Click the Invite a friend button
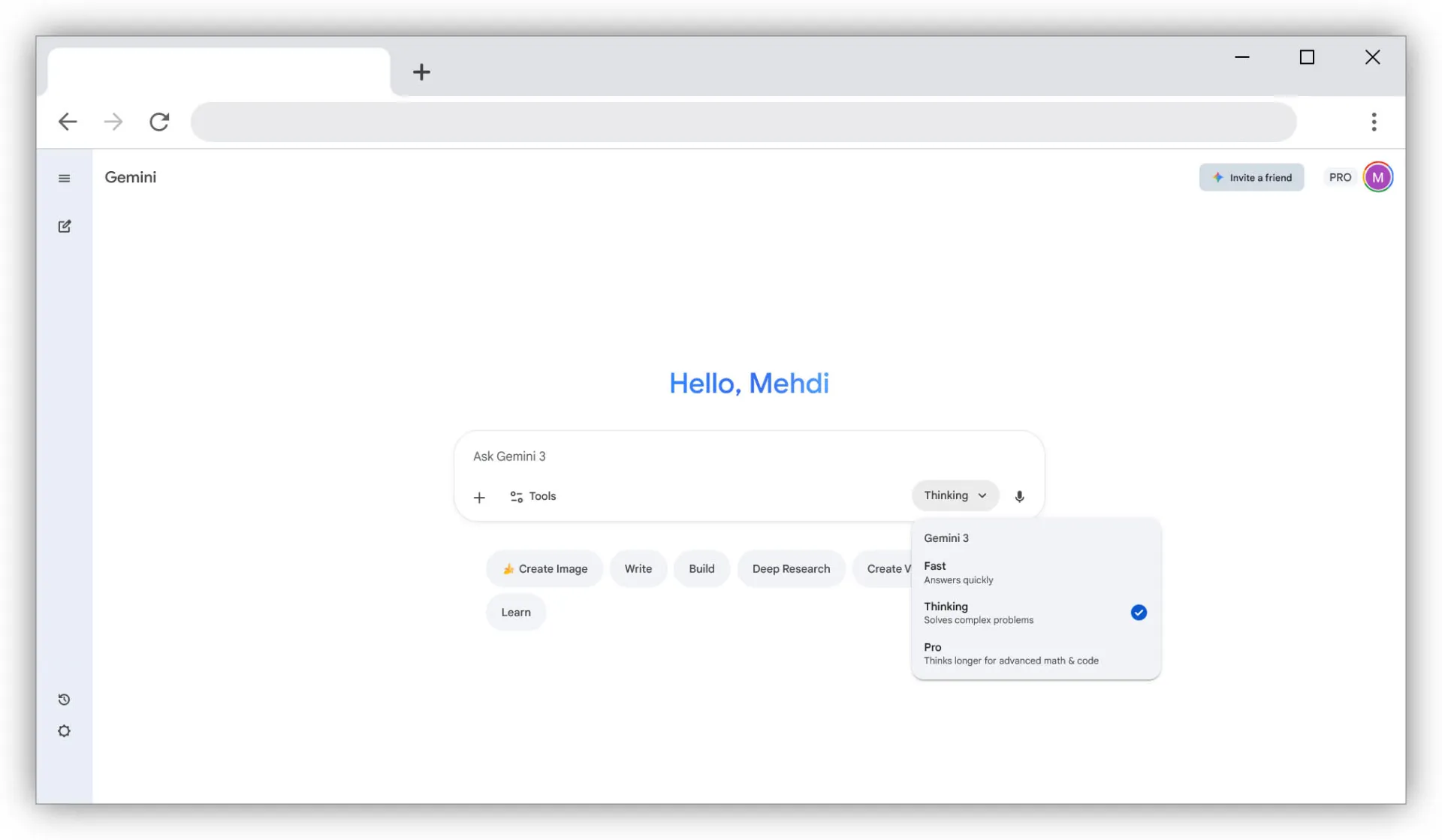Image resolution: width=1442 pixels, height=840 pixels. [1251, 177]
